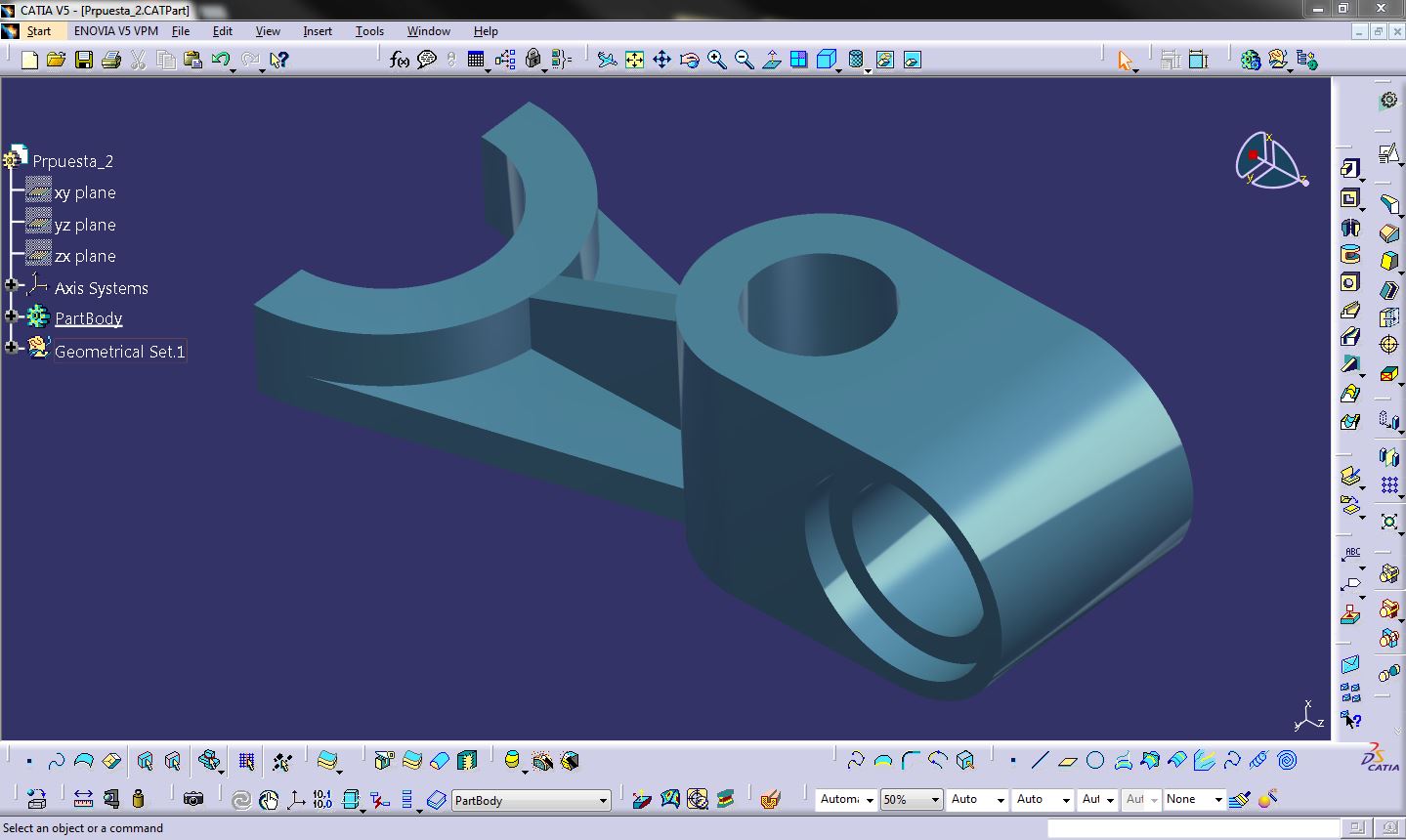Select zx plane in the tree
This screenshot has height=840, width=1406.
pyautogui.click(x=85, y=256)
